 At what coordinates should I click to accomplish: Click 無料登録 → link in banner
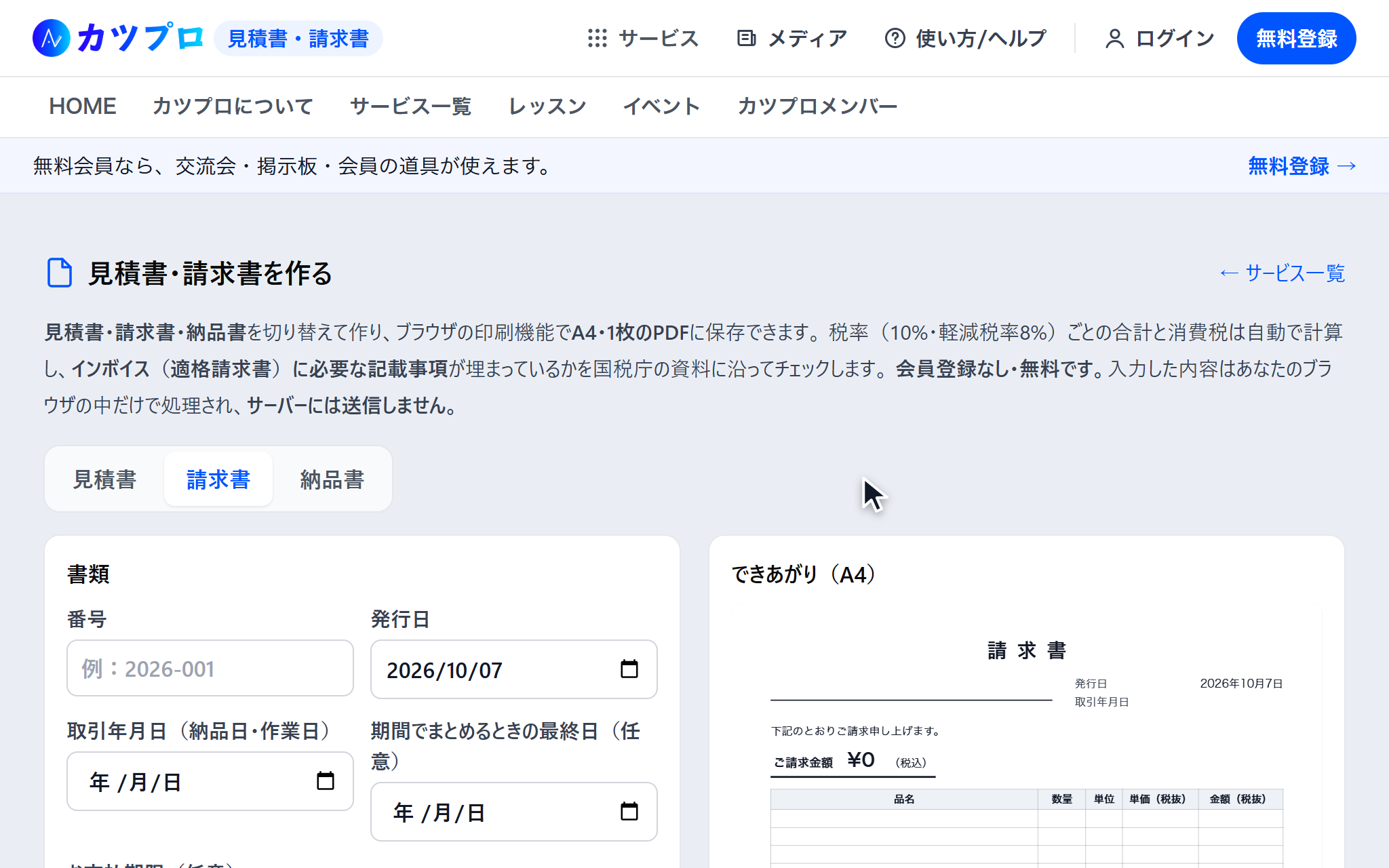point(1302,166)
